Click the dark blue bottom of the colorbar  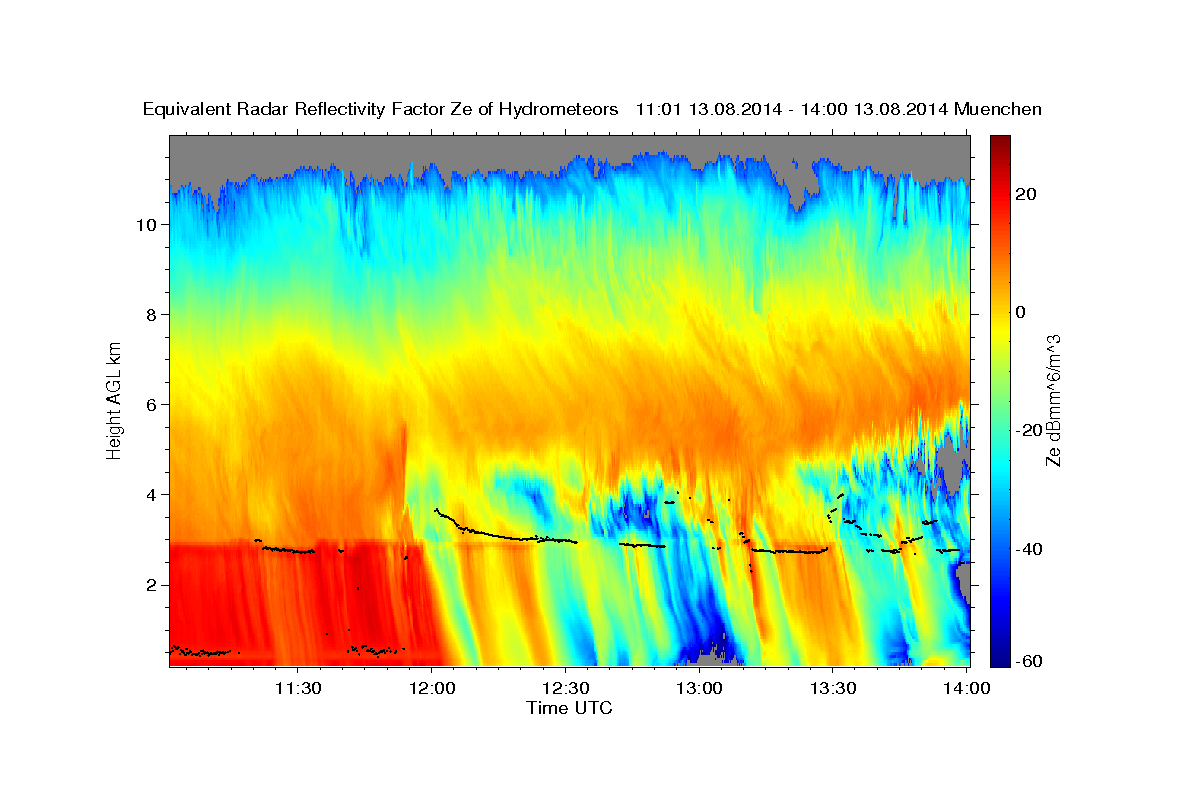coord(1000,658)
